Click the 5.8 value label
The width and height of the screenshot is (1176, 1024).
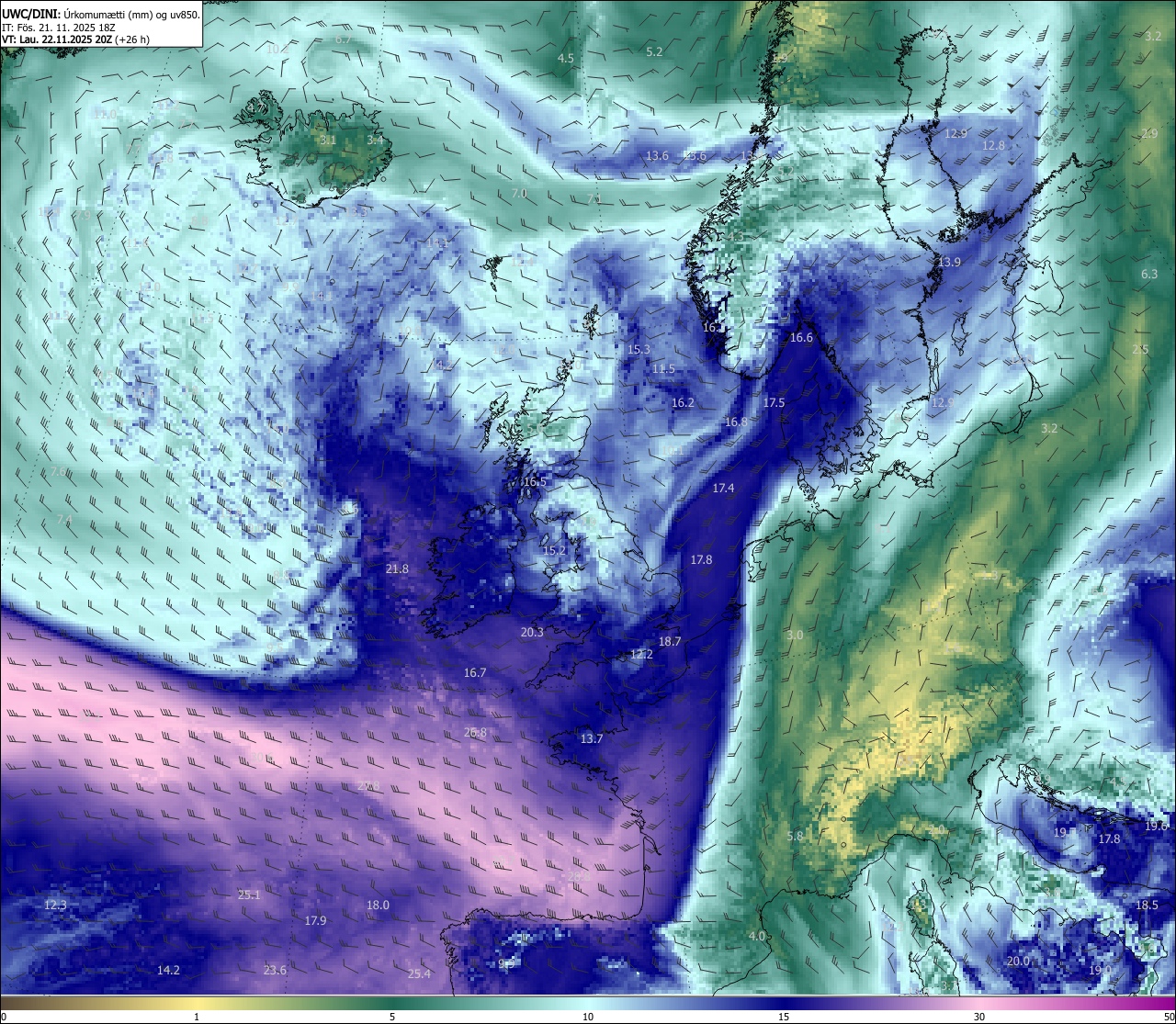point(795,836)
